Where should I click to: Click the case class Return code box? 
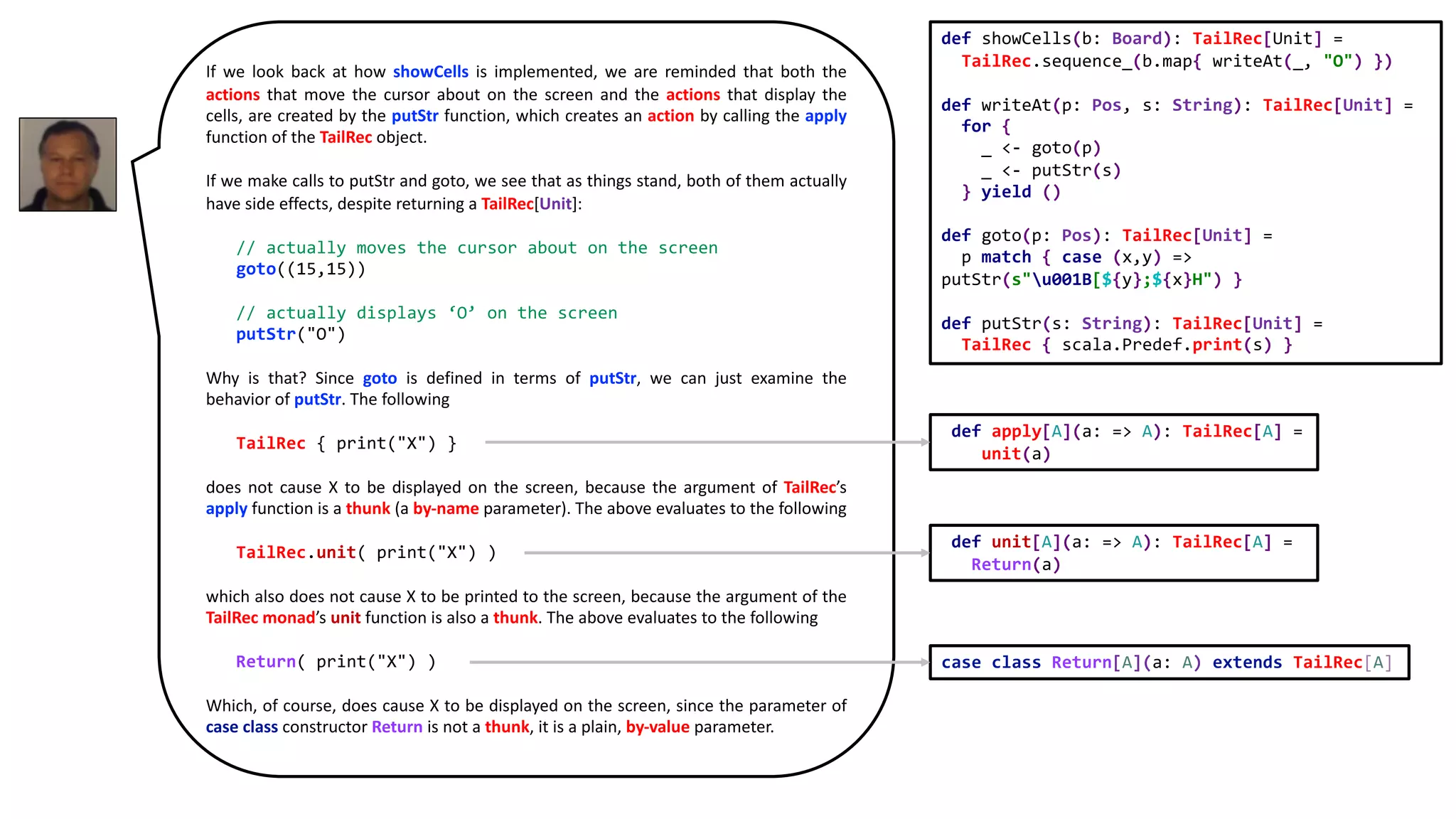pos(1169,663)
